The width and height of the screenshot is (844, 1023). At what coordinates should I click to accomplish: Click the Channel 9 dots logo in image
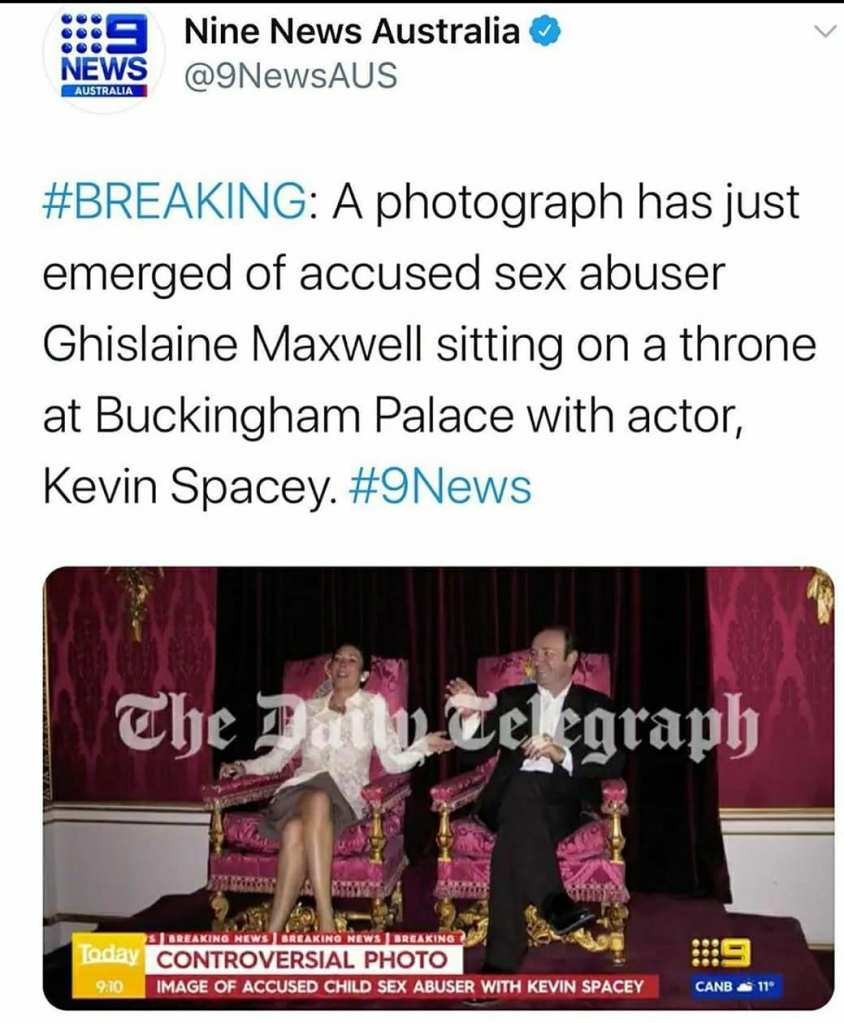pos(721,954)
